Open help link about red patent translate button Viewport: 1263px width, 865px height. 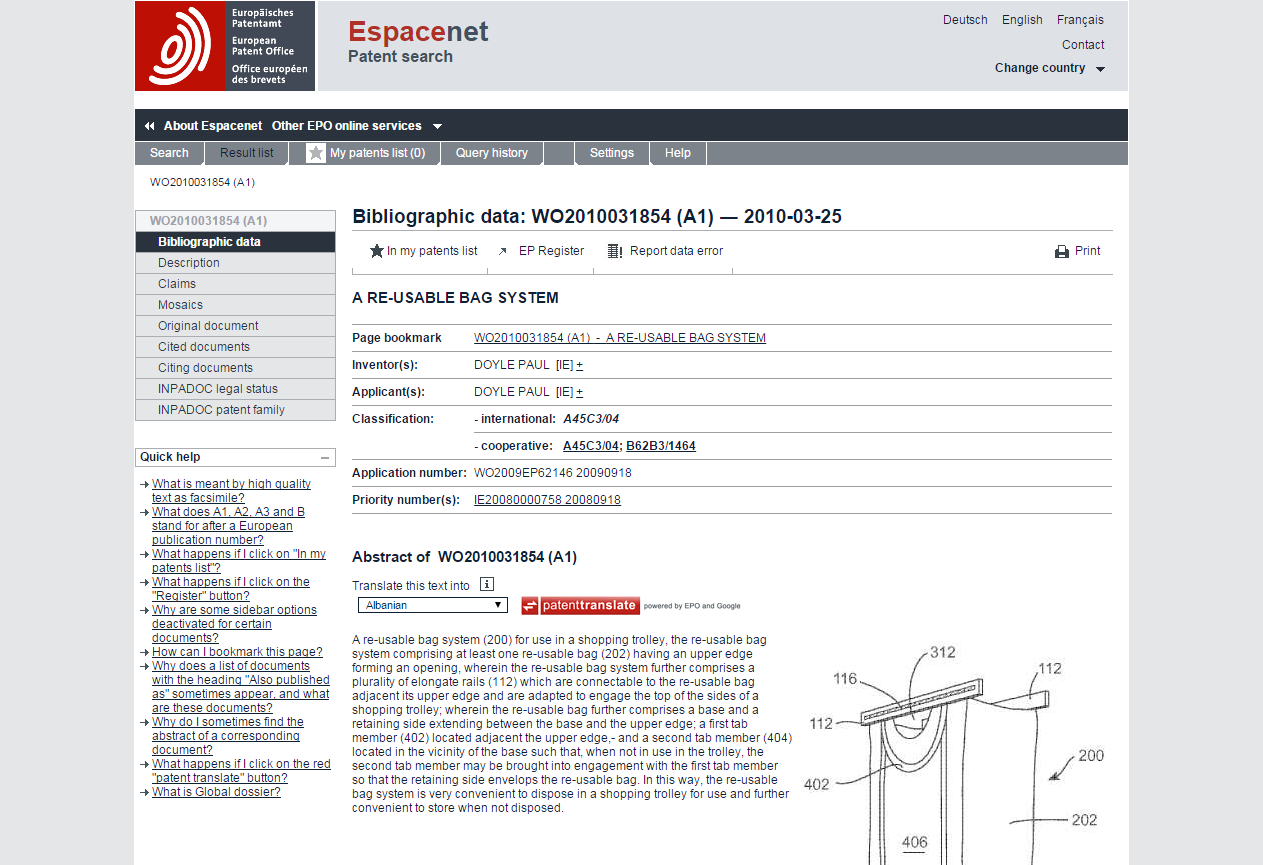(241, 771)
